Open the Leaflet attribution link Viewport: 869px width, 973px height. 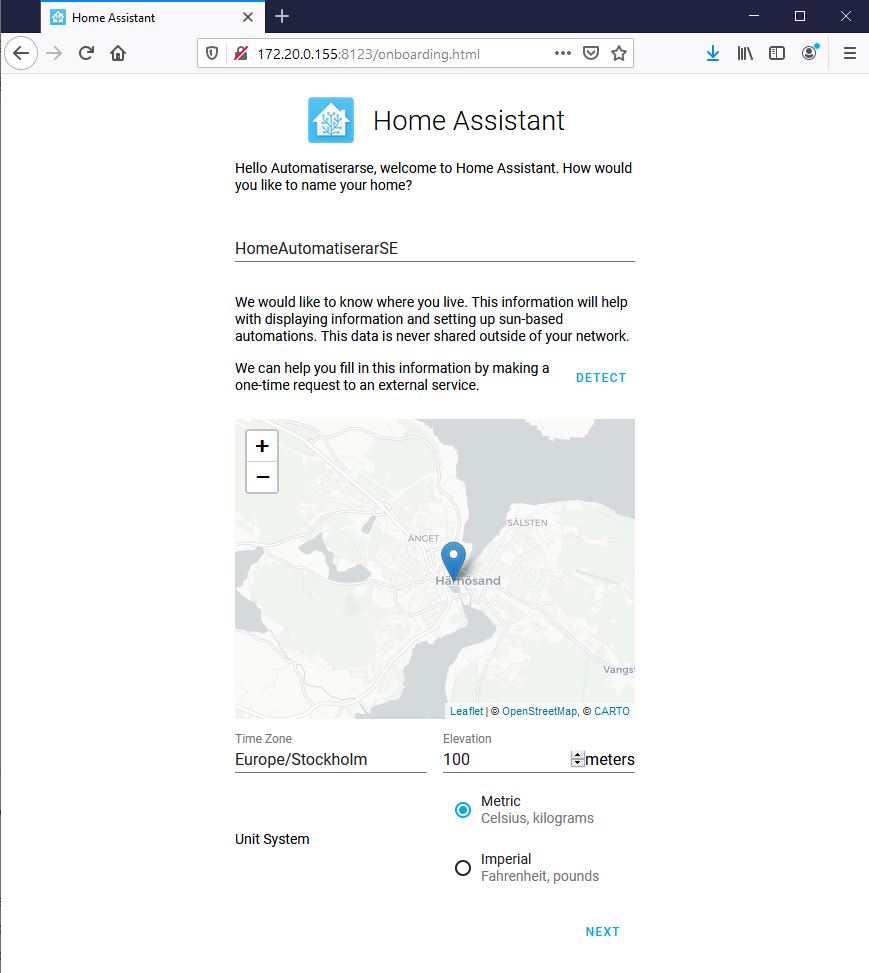466,711
